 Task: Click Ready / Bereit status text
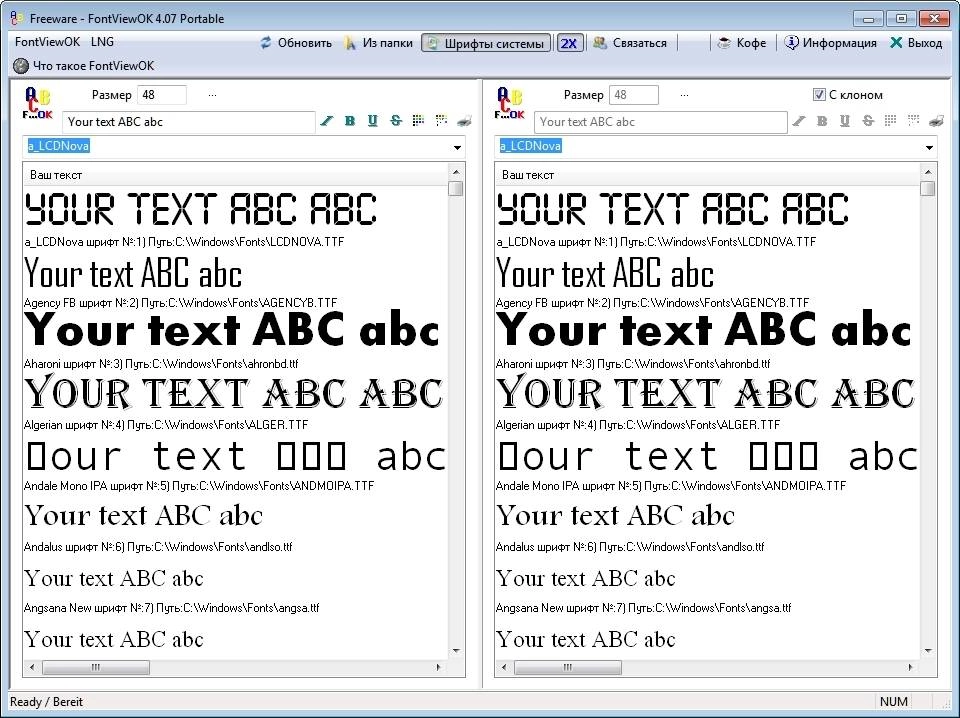click(x=47, y=701)
